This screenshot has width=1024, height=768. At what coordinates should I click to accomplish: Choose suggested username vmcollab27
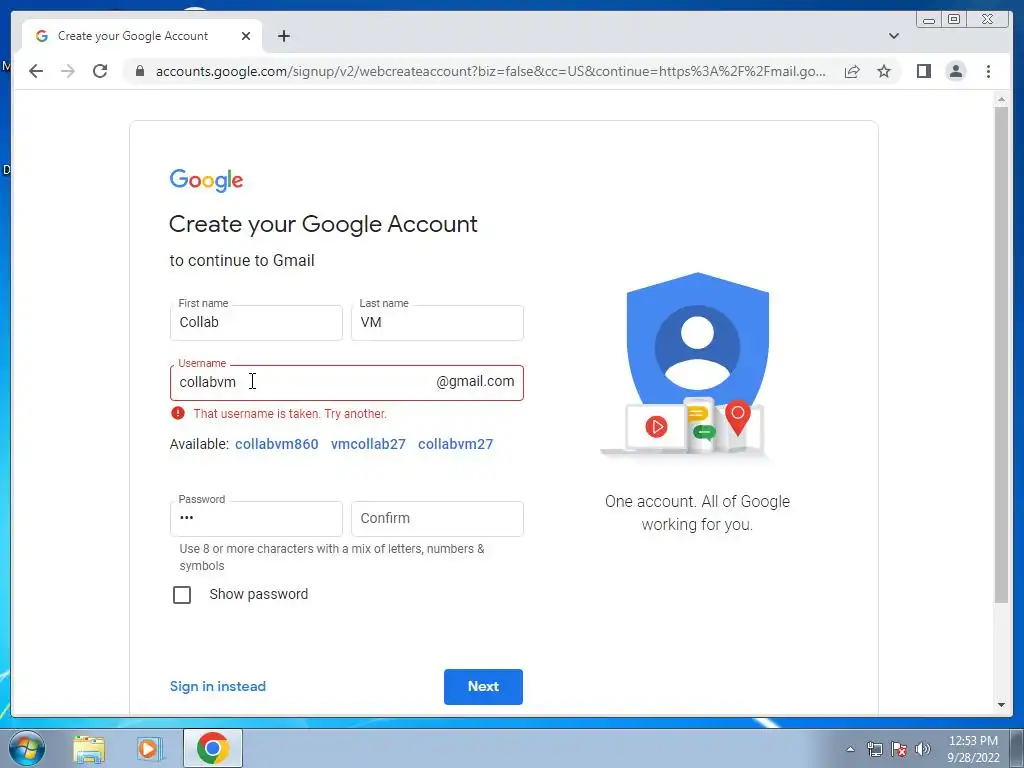tap(368, 444)
